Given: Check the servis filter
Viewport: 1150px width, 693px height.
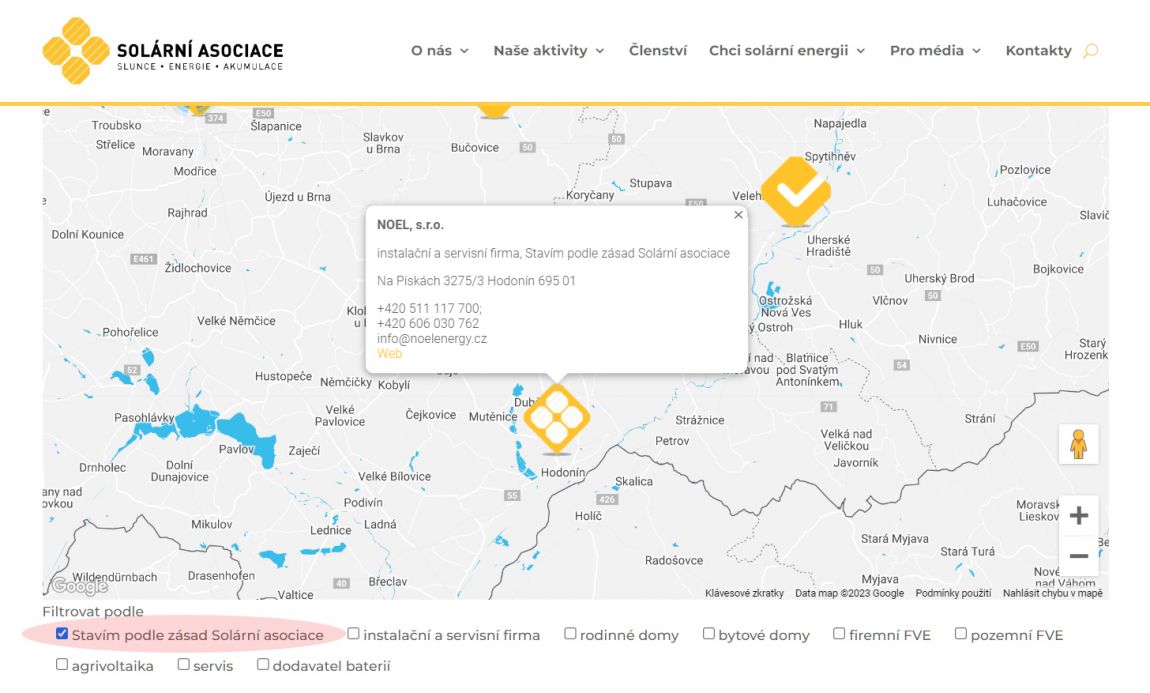Looking at the screenshot, I should click(183, 664).
